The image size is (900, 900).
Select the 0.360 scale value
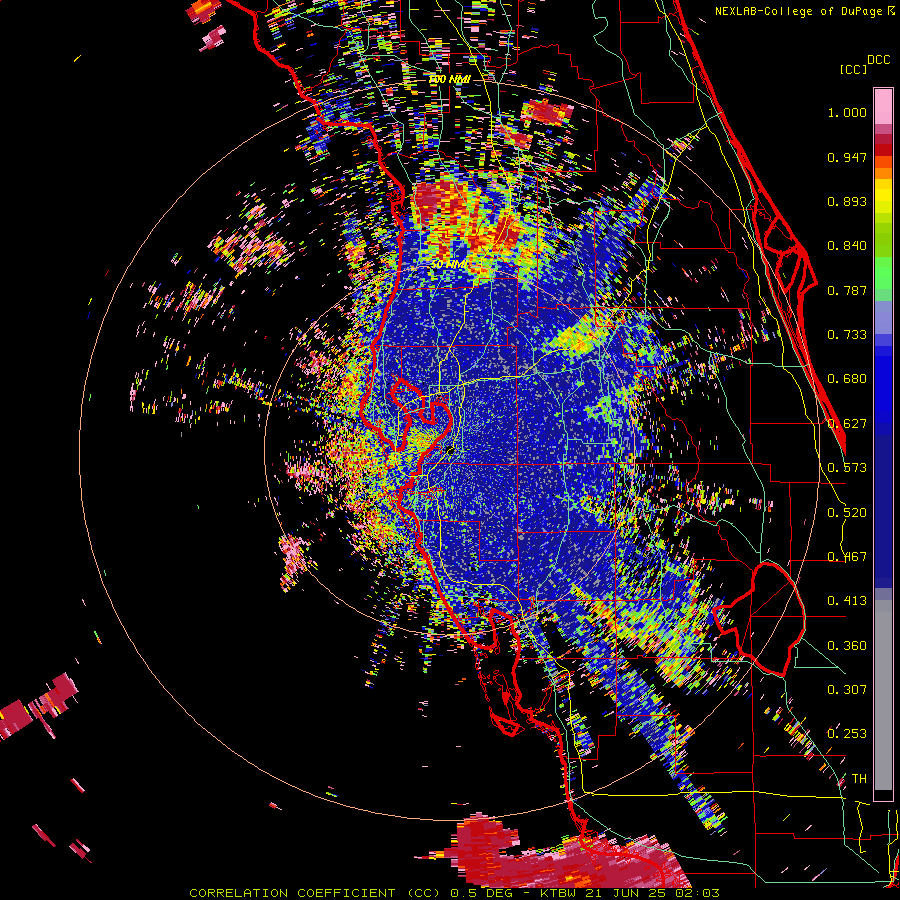(847, 646)
